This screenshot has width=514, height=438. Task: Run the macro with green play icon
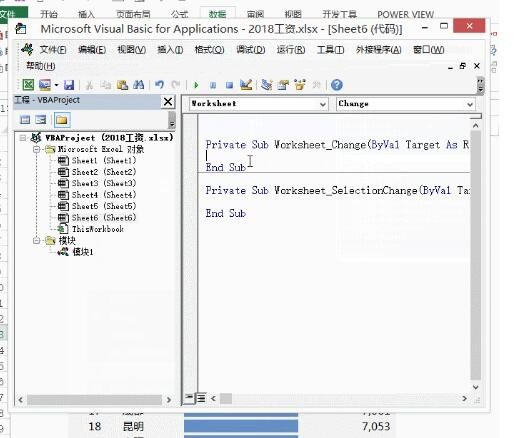coord(196,85)
